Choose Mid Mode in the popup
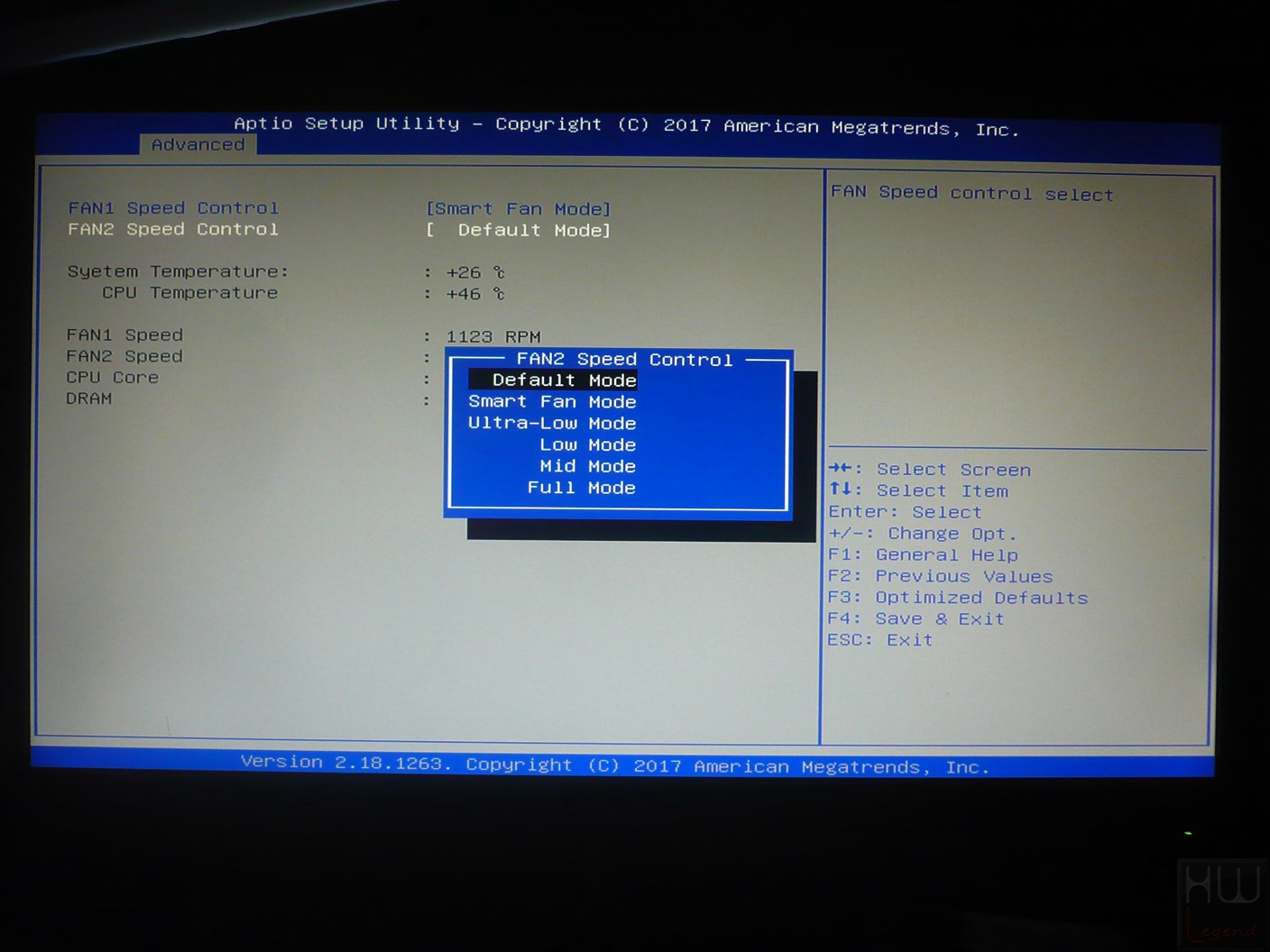The image size is (1270, 952). click(588, 466)
